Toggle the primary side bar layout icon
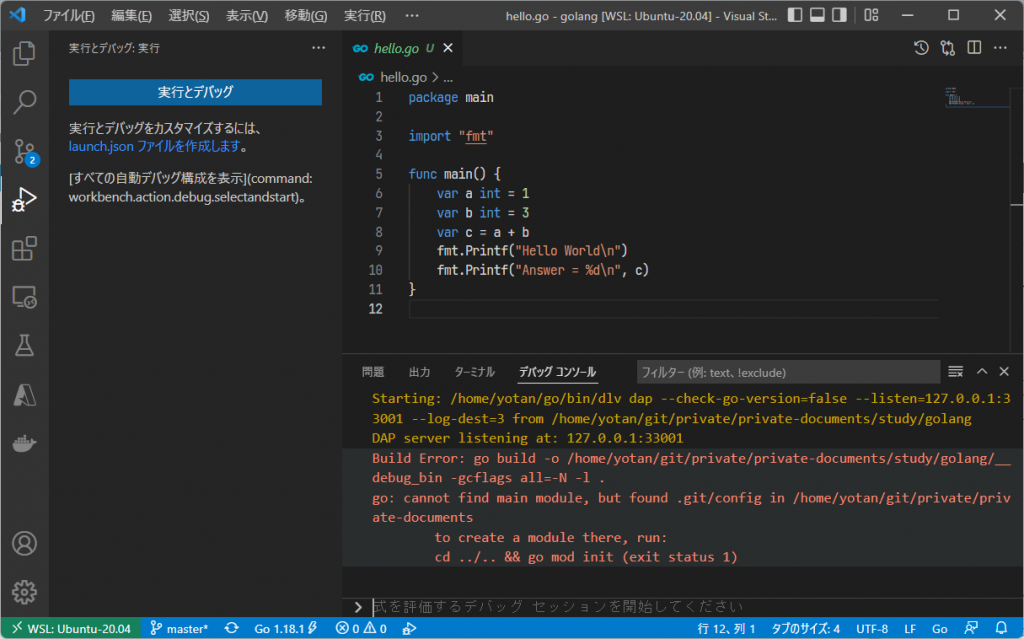This screenshot has width=1024, height=639. tap(795, 15)
